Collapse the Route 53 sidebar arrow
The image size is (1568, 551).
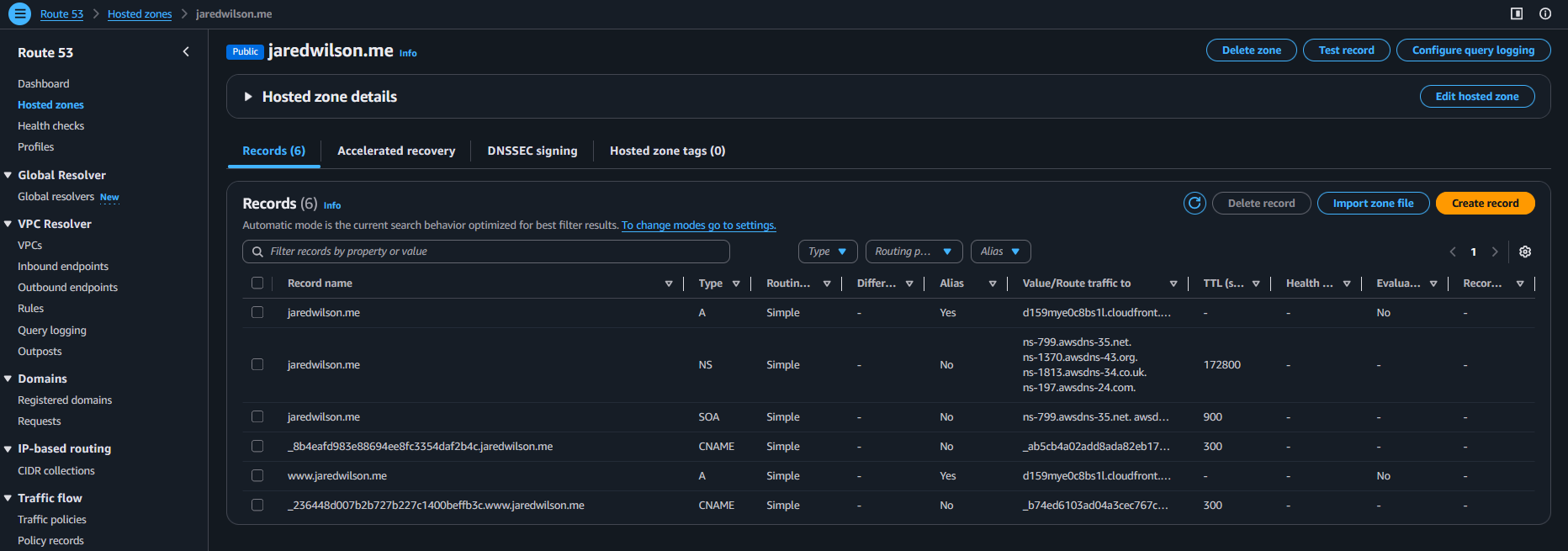[186, 52]
